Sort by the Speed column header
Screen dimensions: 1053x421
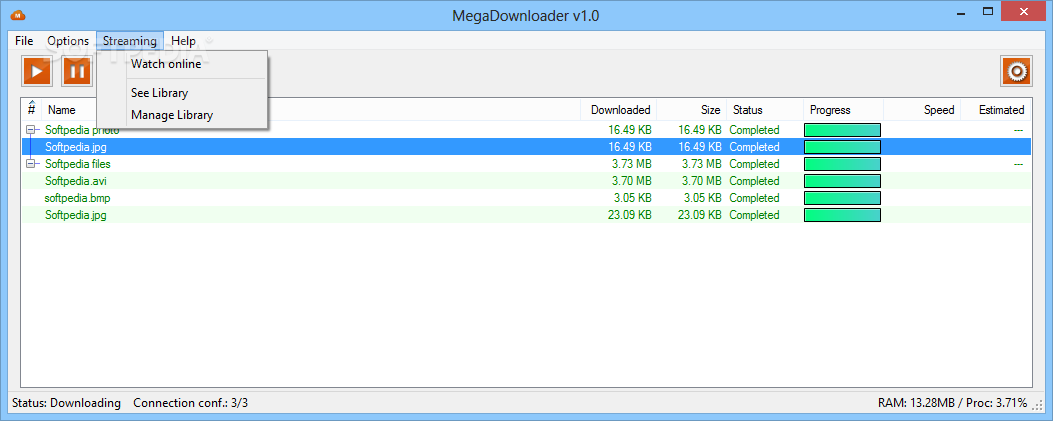tap(922, 109)
